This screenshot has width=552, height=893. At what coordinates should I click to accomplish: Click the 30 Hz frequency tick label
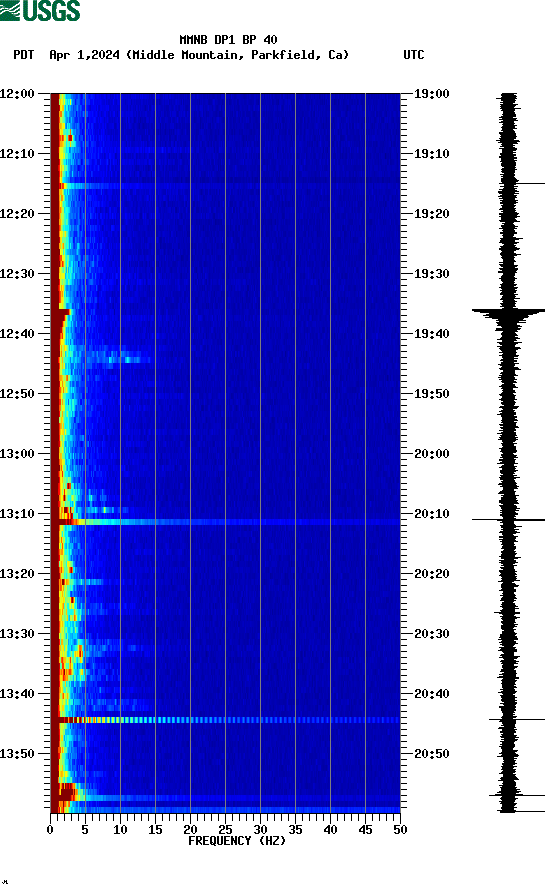point(260,830)
